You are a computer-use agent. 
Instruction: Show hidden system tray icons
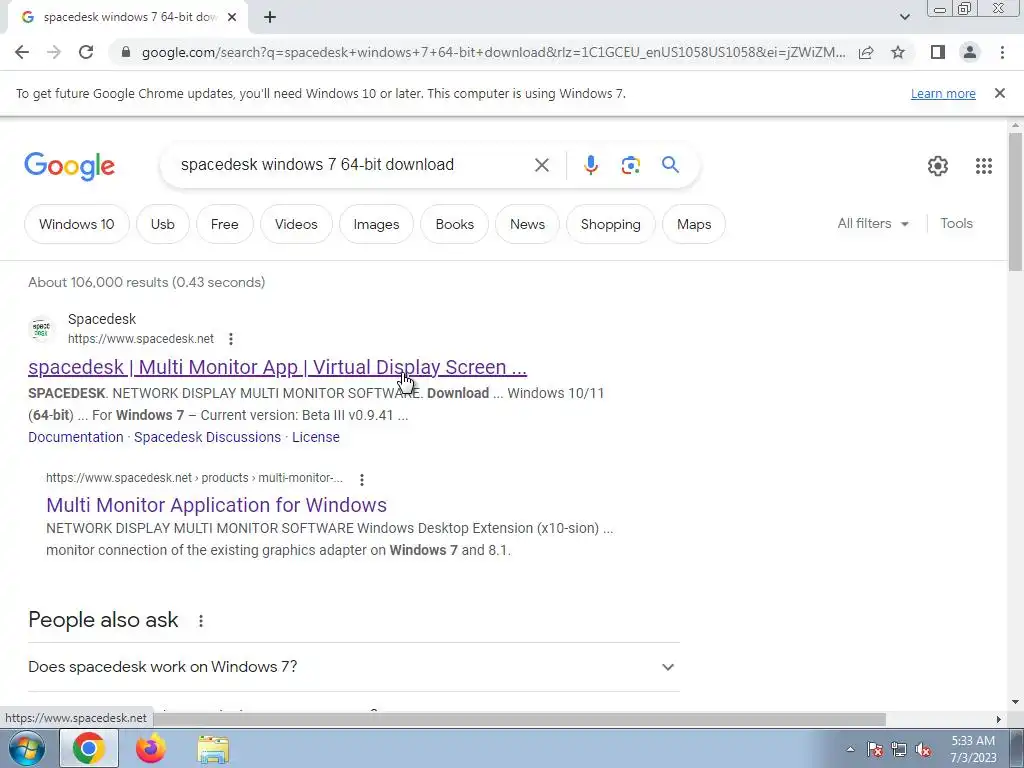coord(850,749)
